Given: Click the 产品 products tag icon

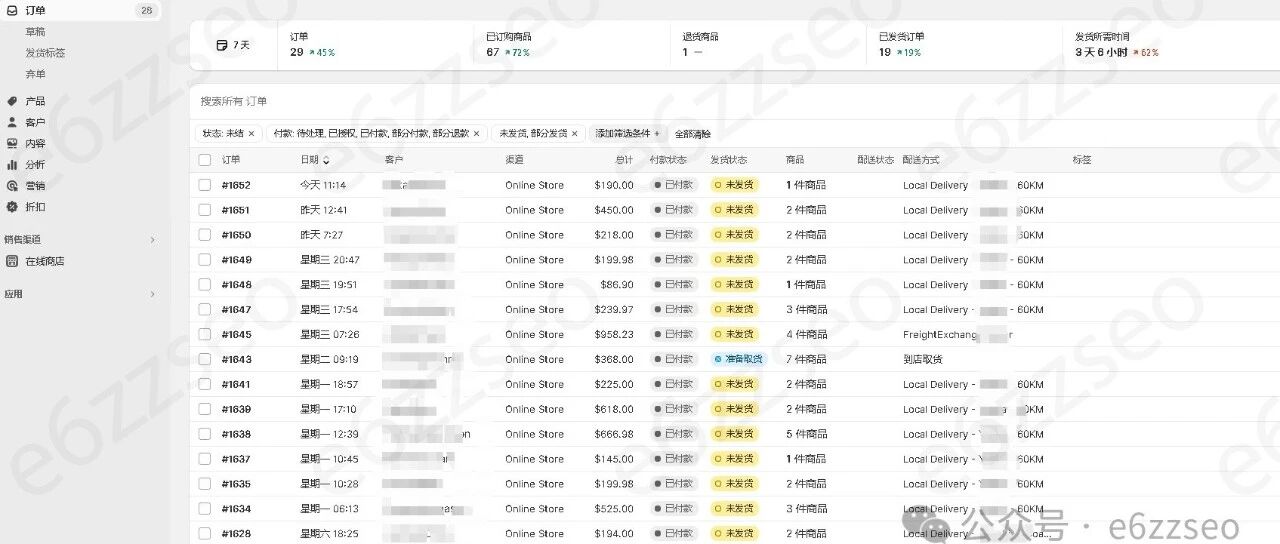Looking at the screenshot, I should 12,101.
